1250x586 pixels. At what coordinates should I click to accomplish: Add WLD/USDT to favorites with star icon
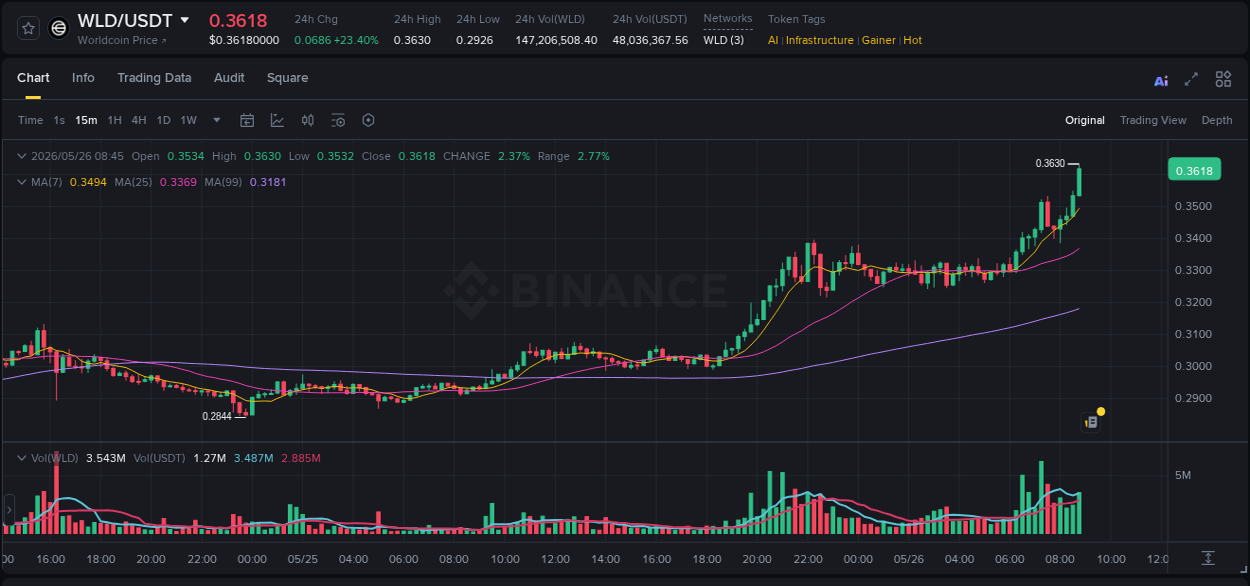(x=29, y=29)
